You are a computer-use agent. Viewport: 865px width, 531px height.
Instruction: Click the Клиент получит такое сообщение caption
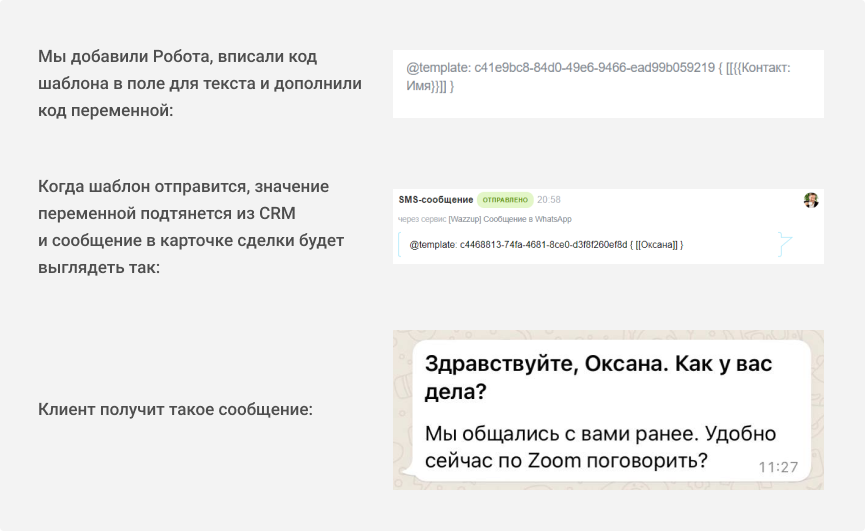(175, 409)
